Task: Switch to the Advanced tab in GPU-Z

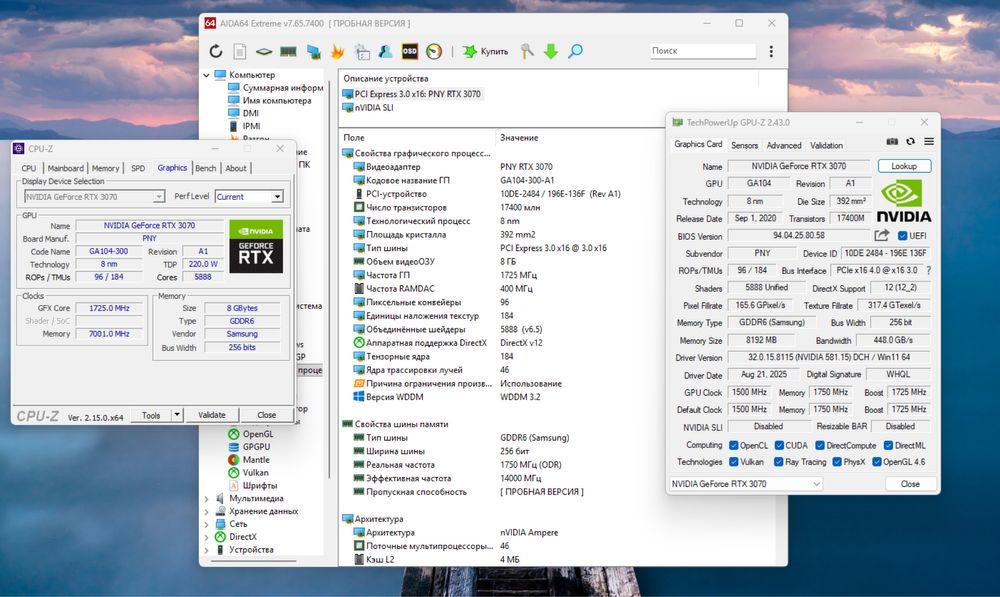Action: [x=784, y=145]
